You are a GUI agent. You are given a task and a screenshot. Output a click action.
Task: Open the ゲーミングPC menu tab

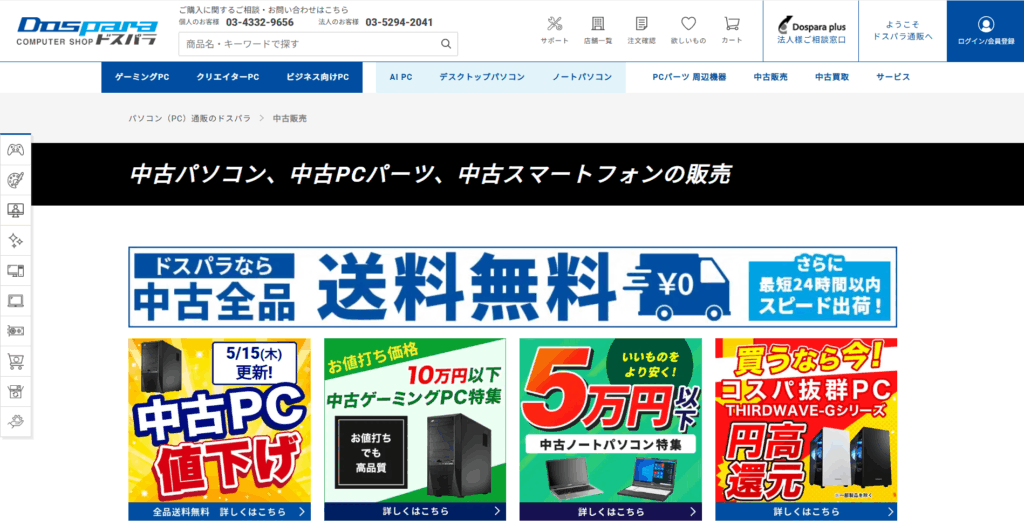[142, 77]
